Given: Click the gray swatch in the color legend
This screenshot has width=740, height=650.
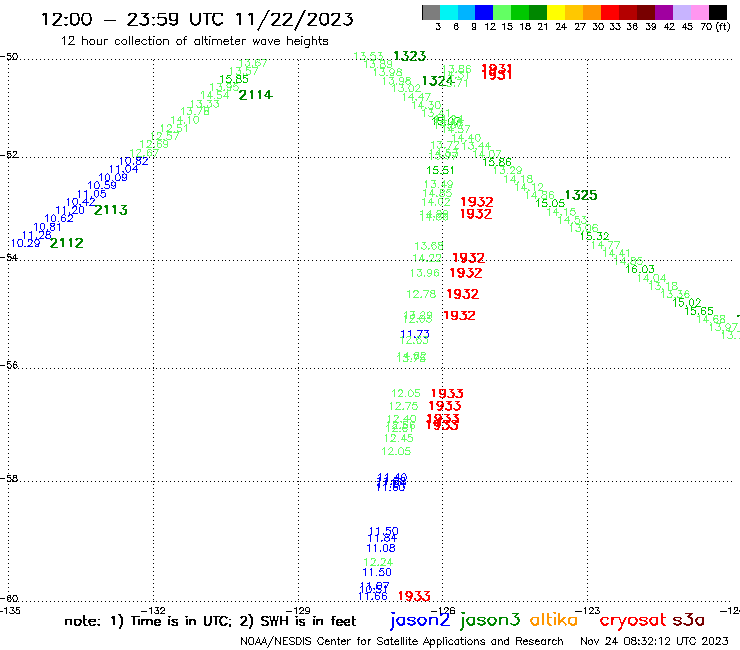Looking at the screenshot, I should coord(431,12).
